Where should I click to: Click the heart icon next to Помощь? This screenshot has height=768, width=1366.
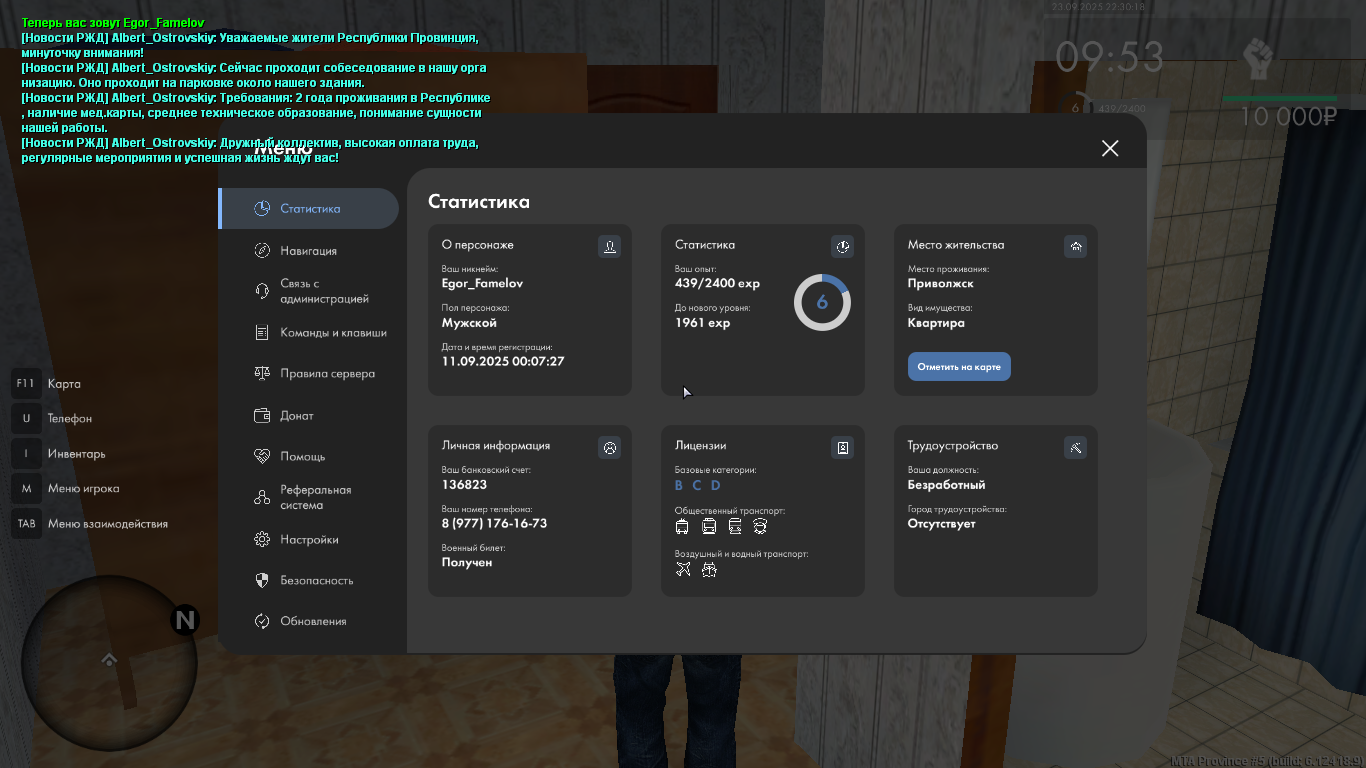pos(262,456)
